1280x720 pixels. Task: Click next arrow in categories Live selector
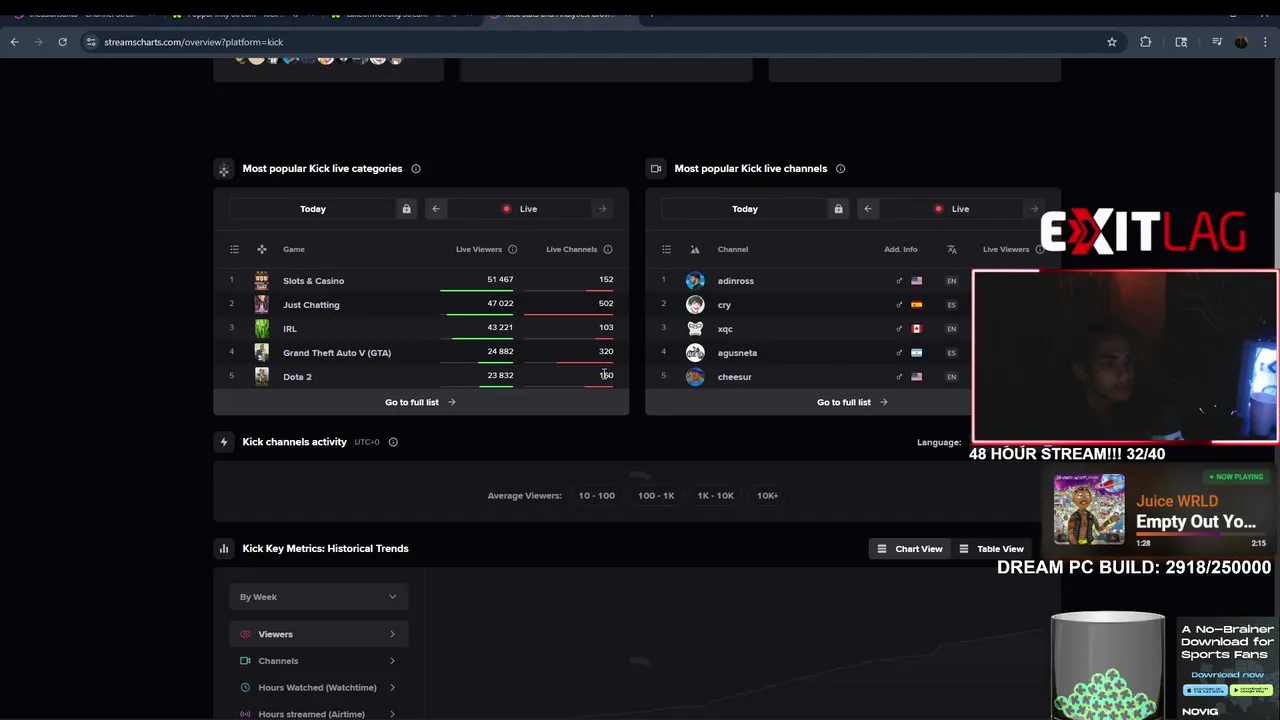[602, 209]
